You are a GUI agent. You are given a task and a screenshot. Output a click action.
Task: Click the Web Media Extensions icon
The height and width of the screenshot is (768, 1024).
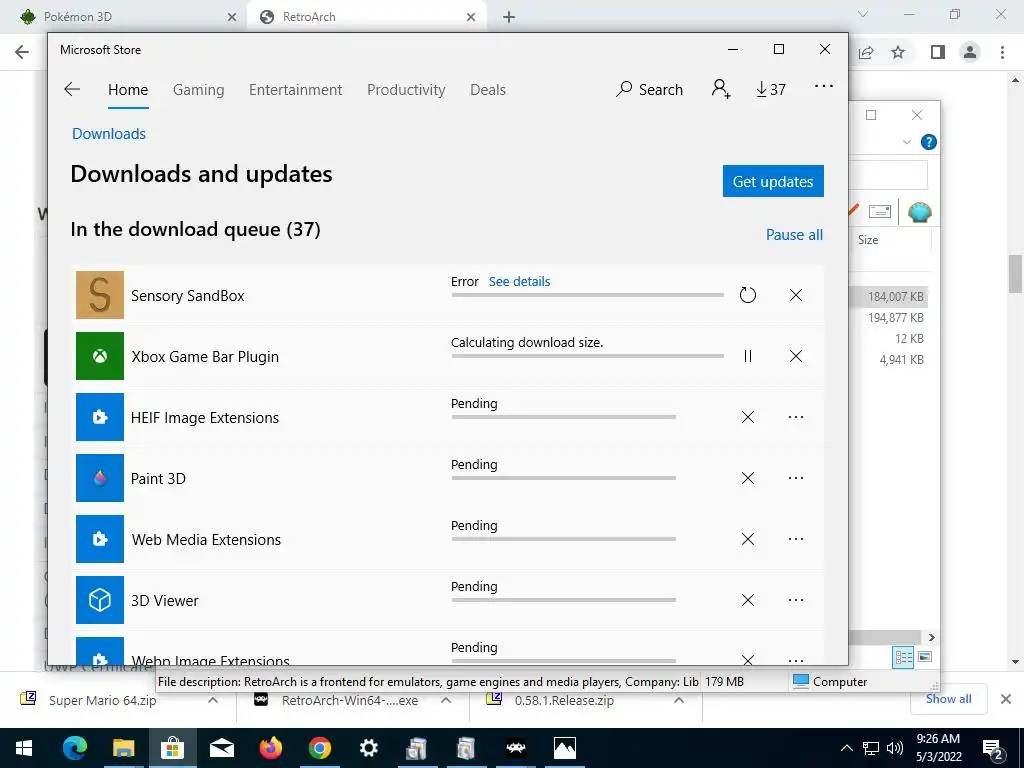click(100, 539)
